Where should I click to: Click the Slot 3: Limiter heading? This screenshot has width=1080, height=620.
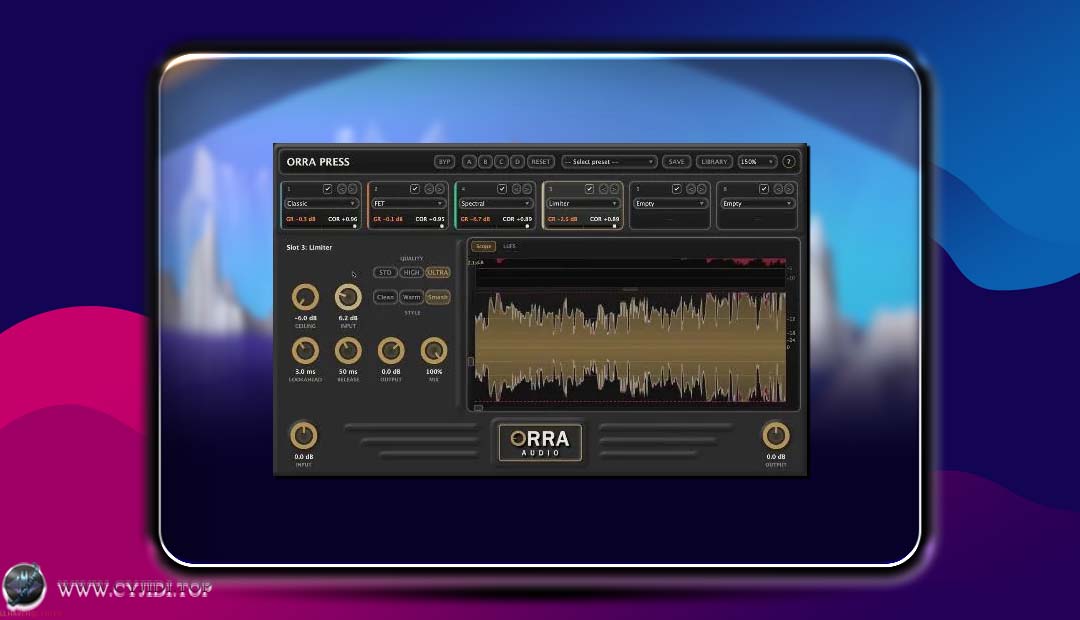click(309, 247)
